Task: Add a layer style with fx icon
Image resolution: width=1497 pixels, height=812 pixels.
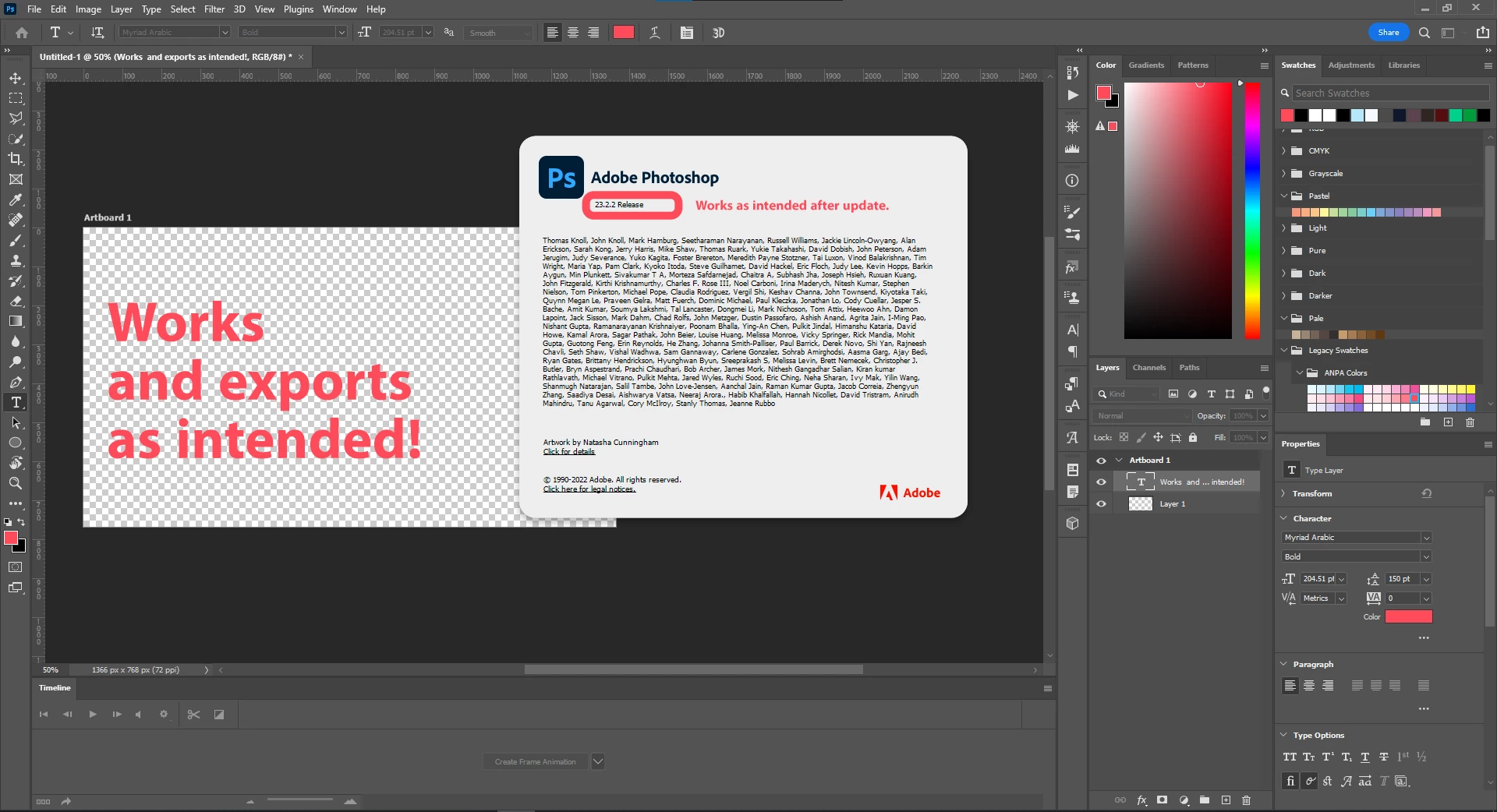Action: (1141, 800)
